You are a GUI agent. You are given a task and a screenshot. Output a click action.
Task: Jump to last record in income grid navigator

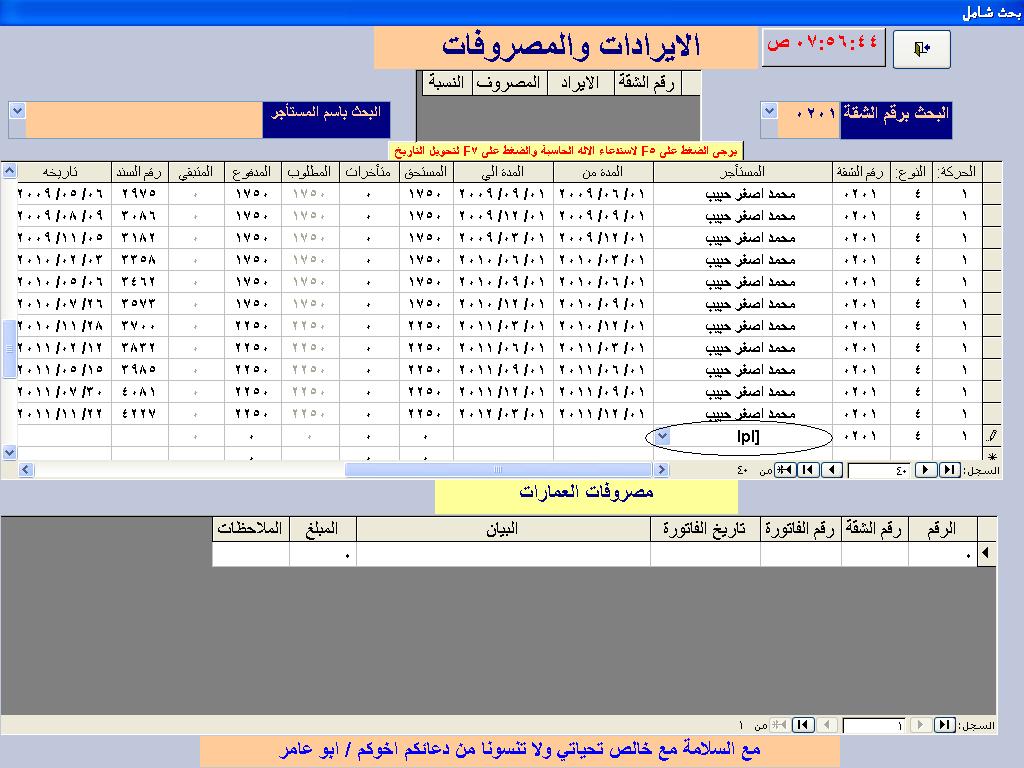click(808, 470)
